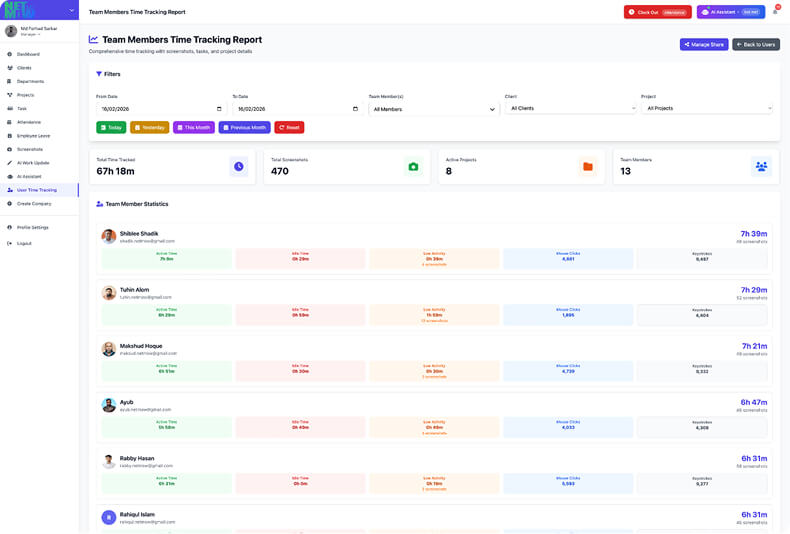Open Employee Leave in the sidebar

[x=33, y=136]
